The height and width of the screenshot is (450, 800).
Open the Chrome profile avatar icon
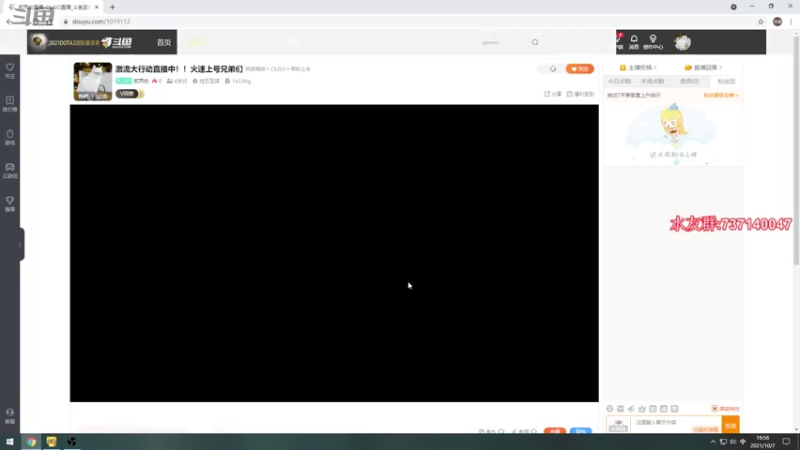(x=777, y=21)
